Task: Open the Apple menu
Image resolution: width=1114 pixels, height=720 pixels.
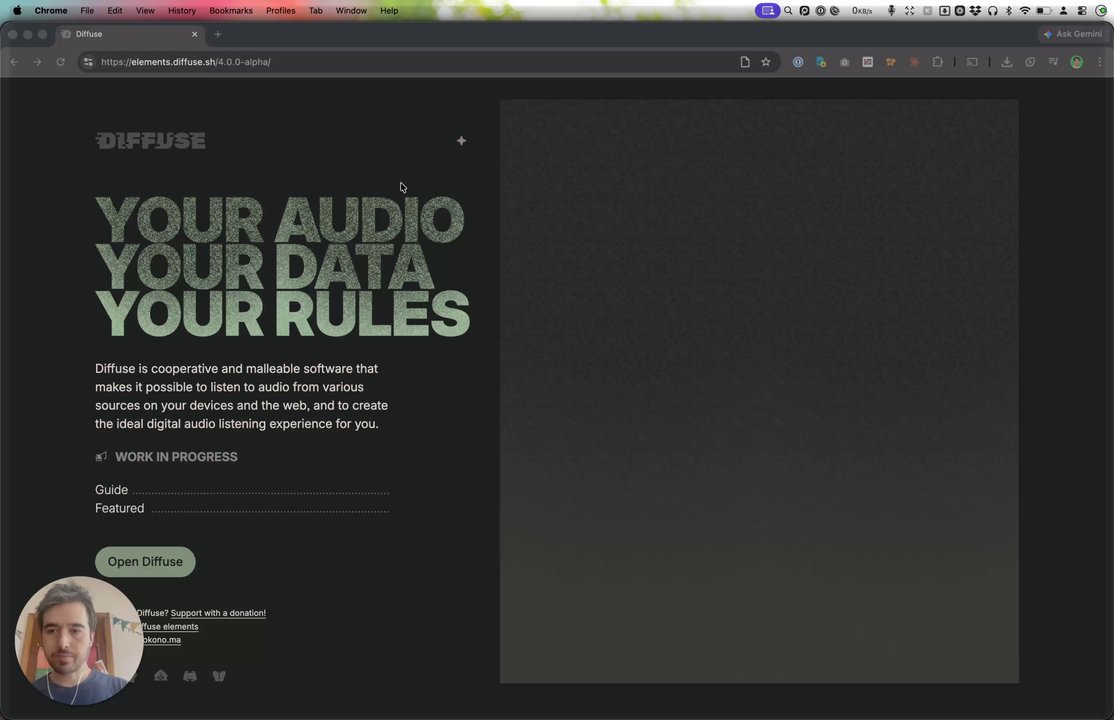Action: click(17, 11)
